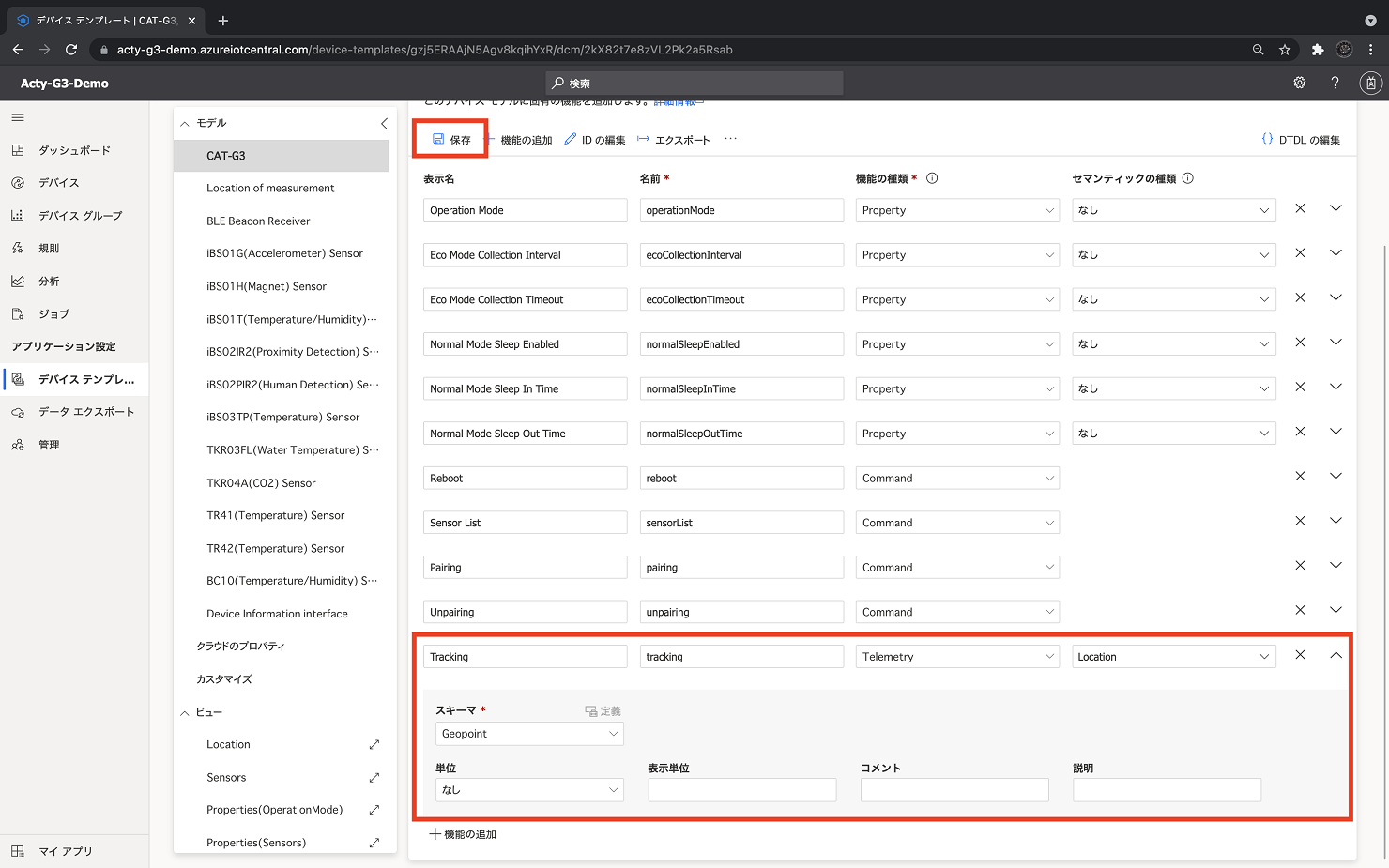Open データ エクスポート in sidebar
This screenshot has width=1389, height=868.
(x=86, y=412)
